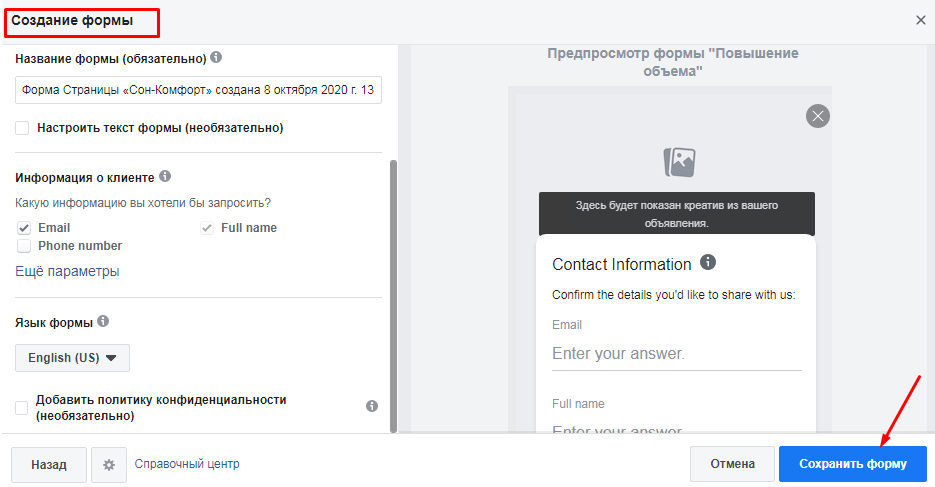The width and height of the screenshot is (935, 487).
Task: Enable Настроить текст формы checkbox
Action: (22, 128)
